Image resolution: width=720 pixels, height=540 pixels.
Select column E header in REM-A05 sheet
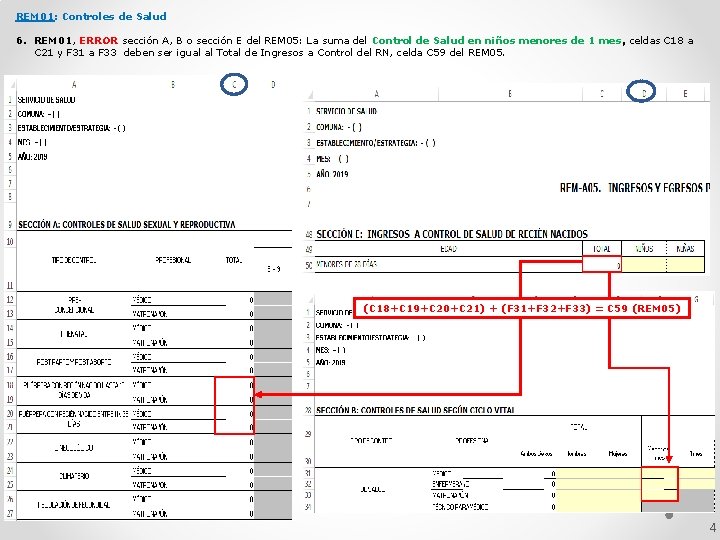(x=685, y=94)
